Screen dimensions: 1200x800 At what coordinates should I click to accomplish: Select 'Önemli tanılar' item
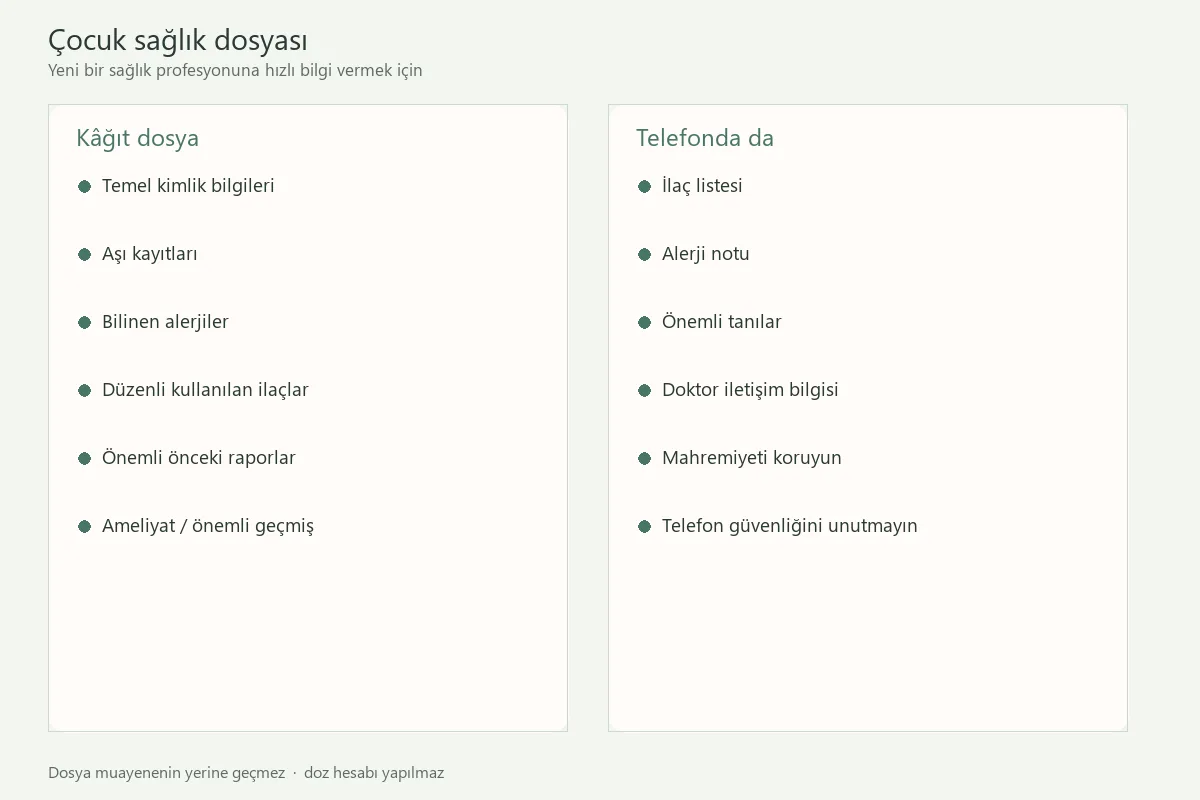pyautogui.click(x=722, y=322)
